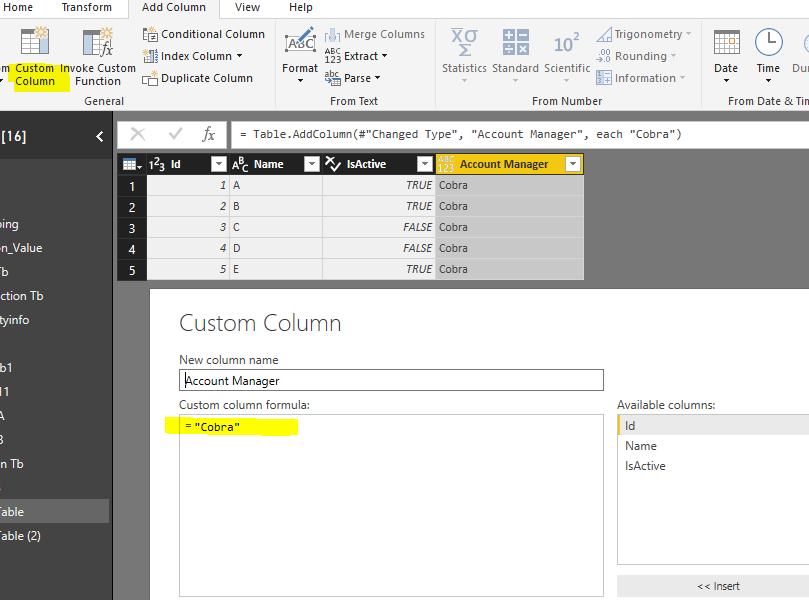
Task: Open Standard number operations
Action: (x=515, y=55)
